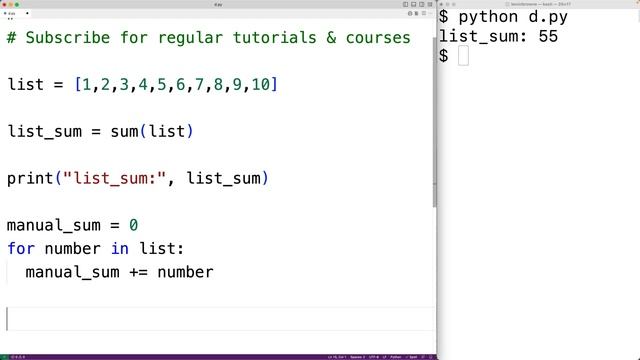Change indentation via Spaces status item
Screen dimensions: 640x360
[358, 357]
